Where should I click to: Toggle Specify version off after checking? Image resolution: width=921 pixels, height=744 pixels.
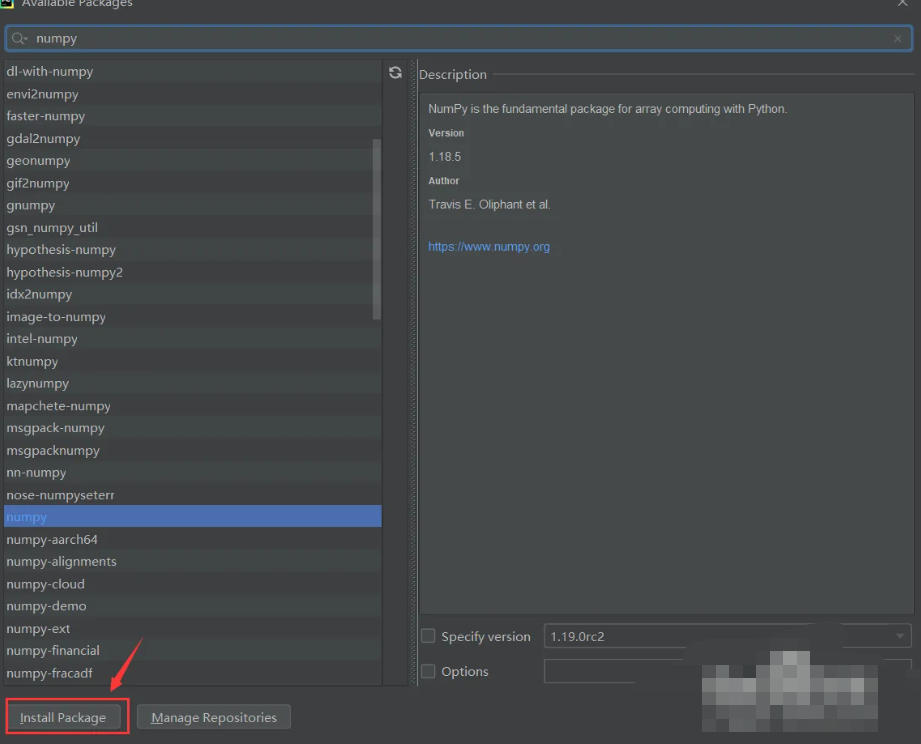pos(428,636)
